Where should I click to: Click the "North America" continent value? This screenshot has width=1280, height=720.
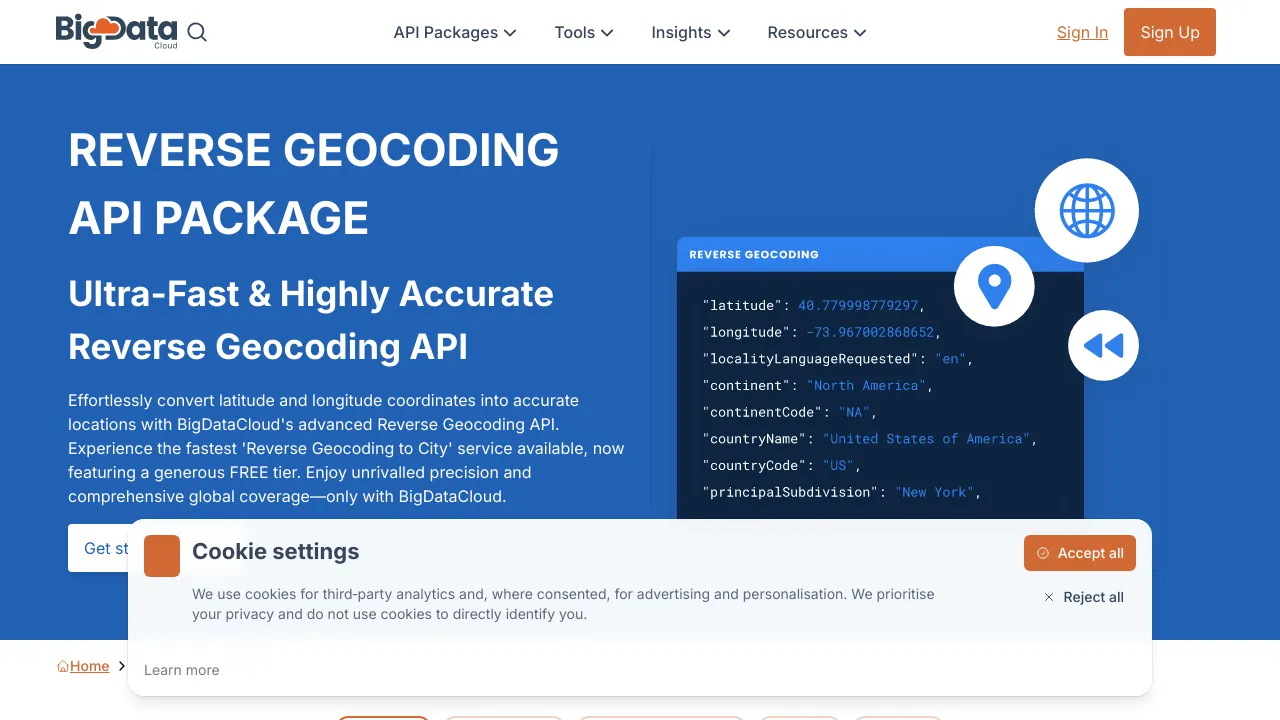click(866, 385)
